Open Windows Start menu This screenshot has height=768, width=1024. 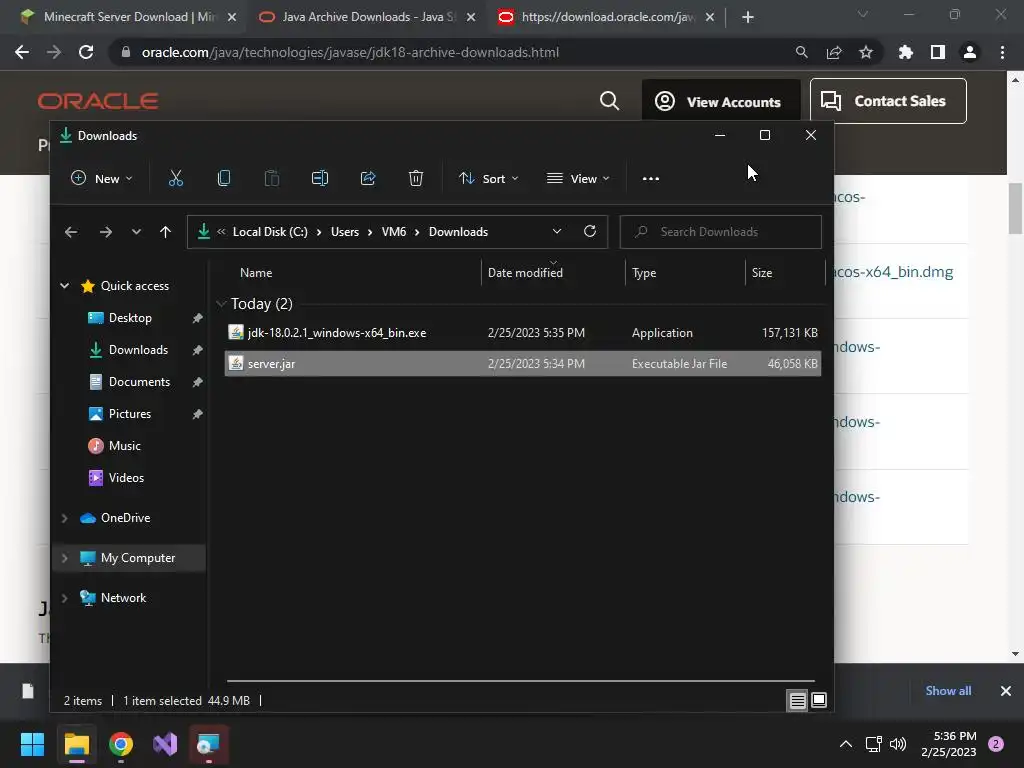pos(32,744)
